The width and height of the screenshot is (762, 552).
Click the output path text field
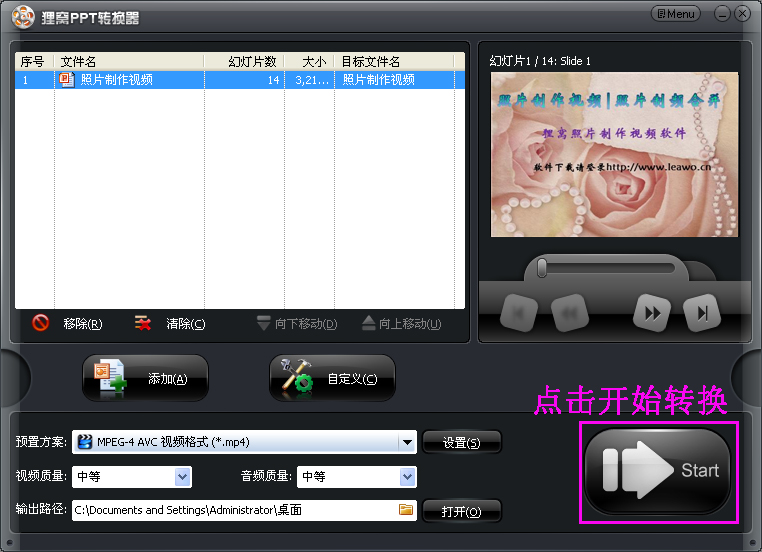tap(244, 510)
